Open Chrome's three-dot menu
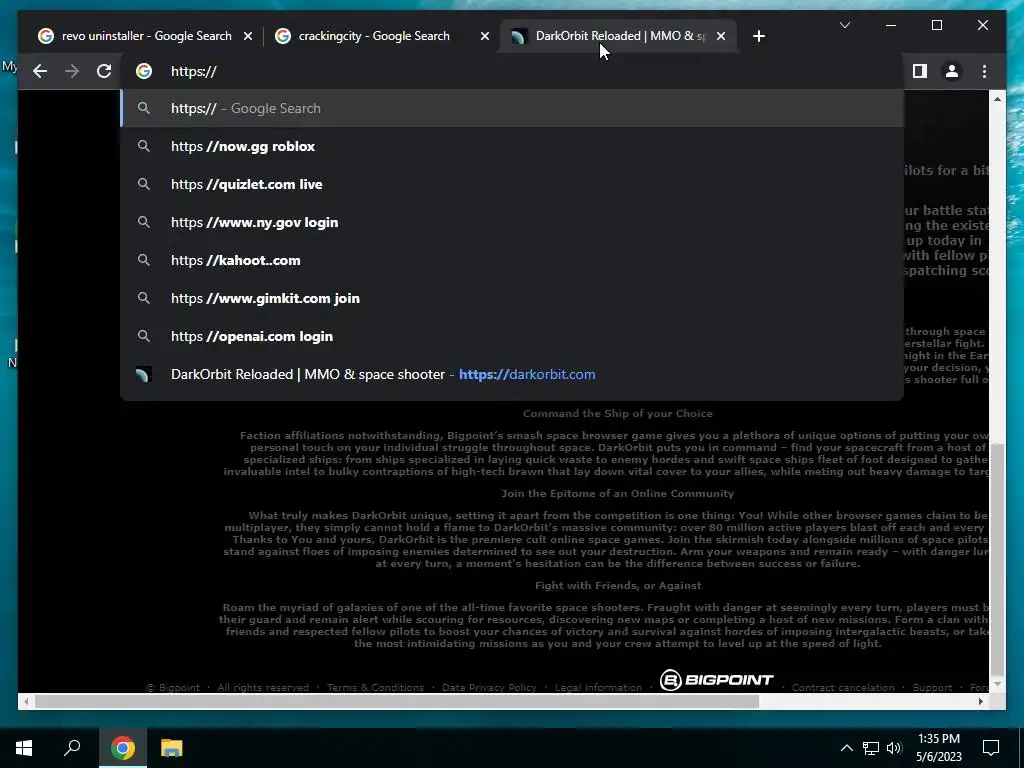1024x768 pixels. [984, 71]
